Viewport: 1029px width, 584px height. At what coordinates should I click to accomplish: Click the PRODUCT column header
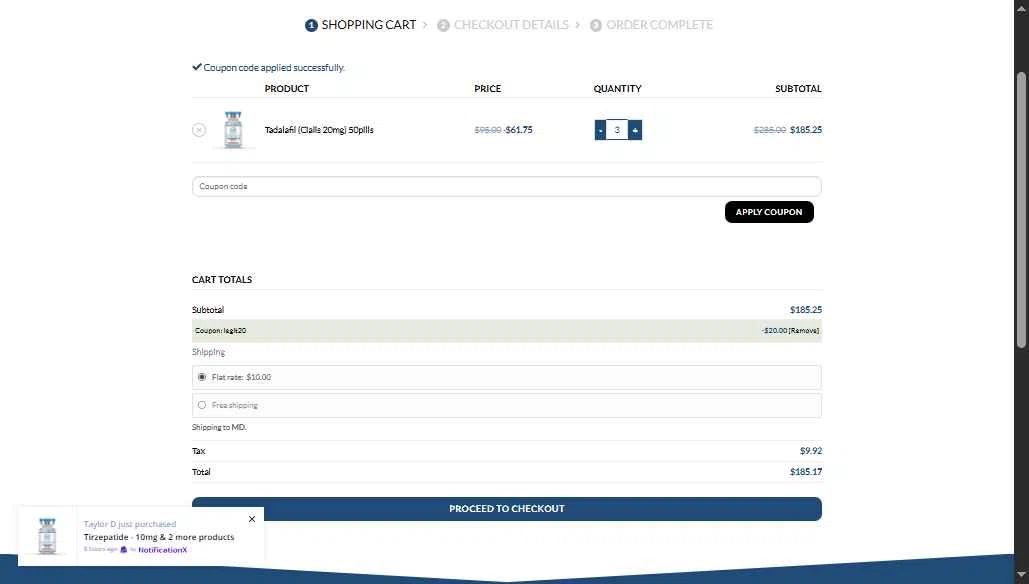(287, 89)
